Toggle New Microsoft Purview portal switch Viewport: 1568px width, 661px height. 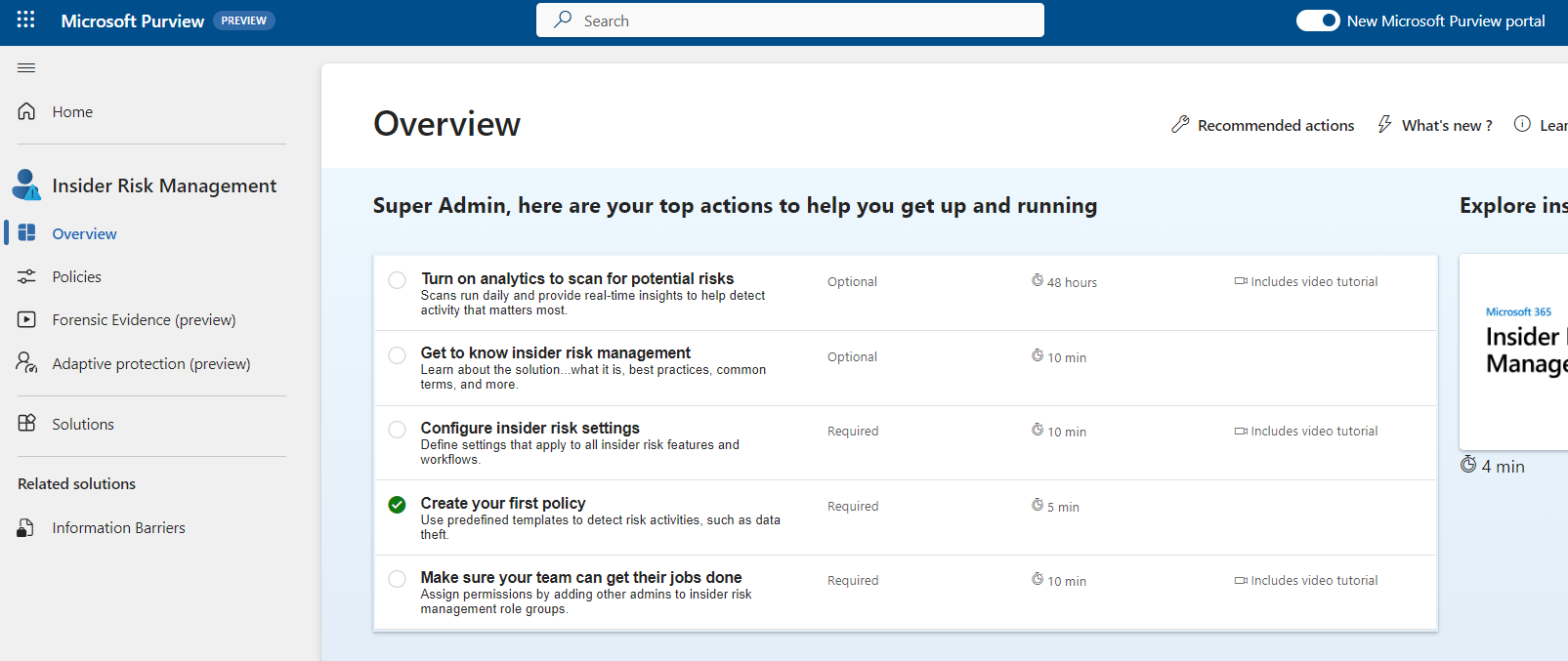click(1317, 21)
